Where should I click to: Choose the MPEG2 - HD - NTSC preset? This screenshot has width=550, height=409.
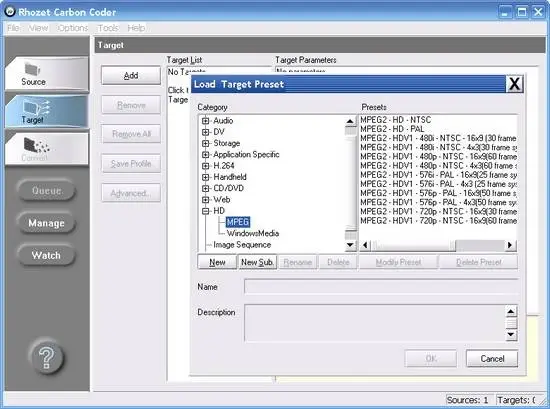[396, 120]
